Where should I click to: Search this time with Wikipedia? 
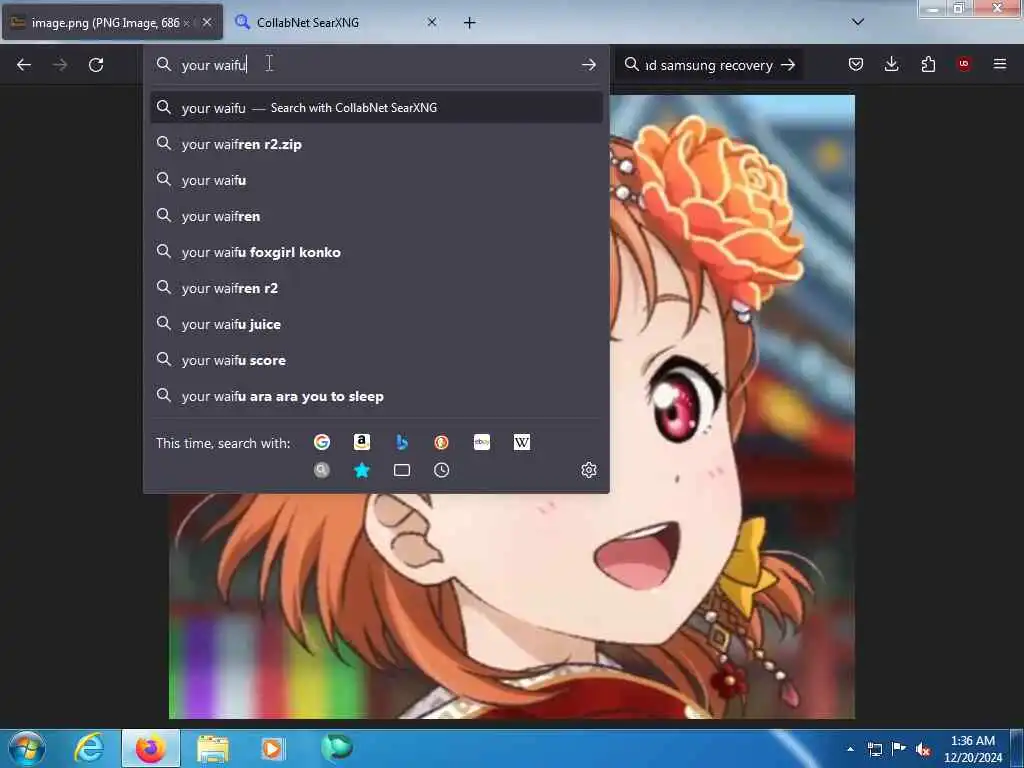(x=522, y=442)
